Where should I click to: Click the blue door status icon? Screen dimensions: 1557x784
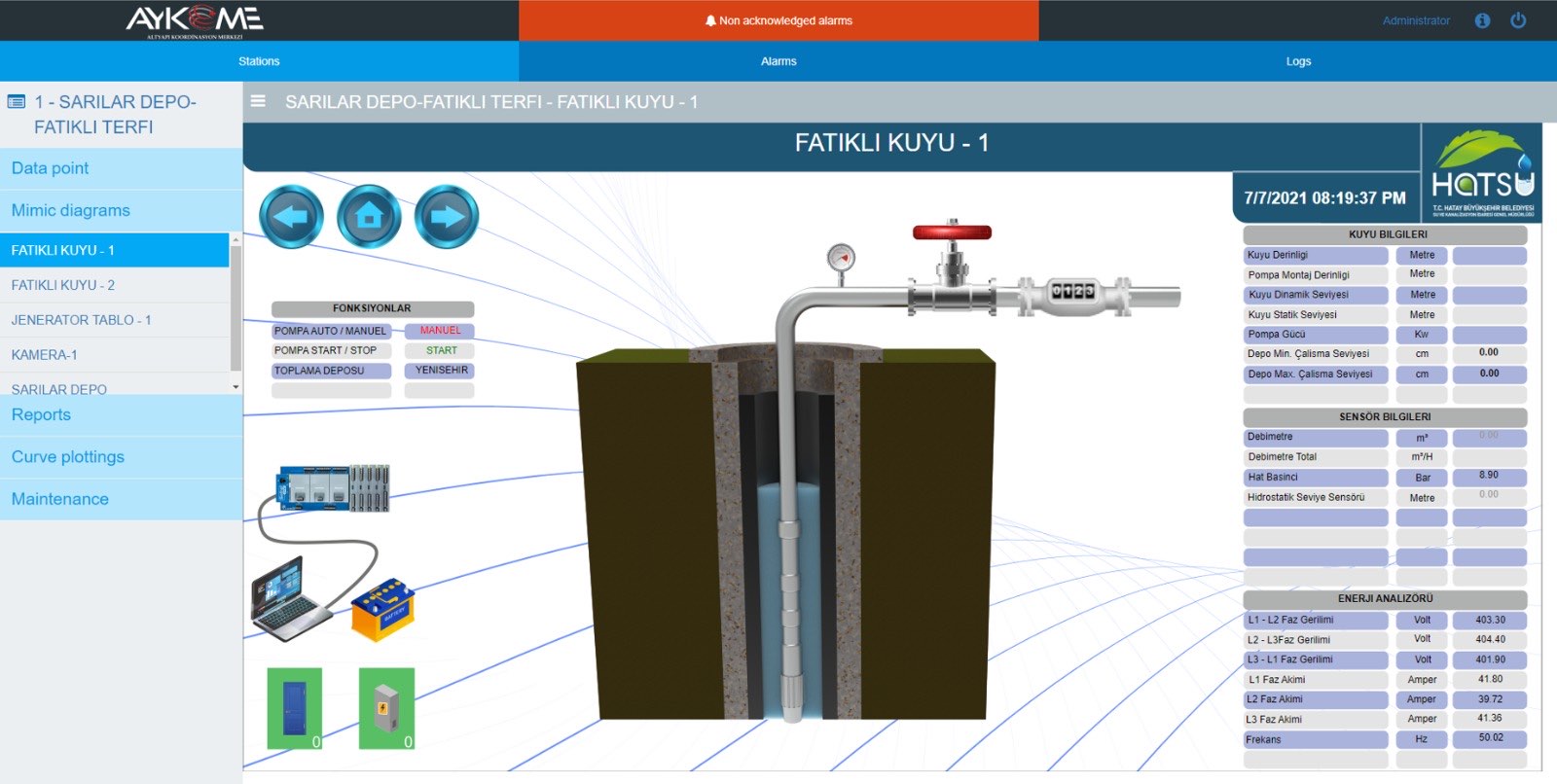[294, 708]
